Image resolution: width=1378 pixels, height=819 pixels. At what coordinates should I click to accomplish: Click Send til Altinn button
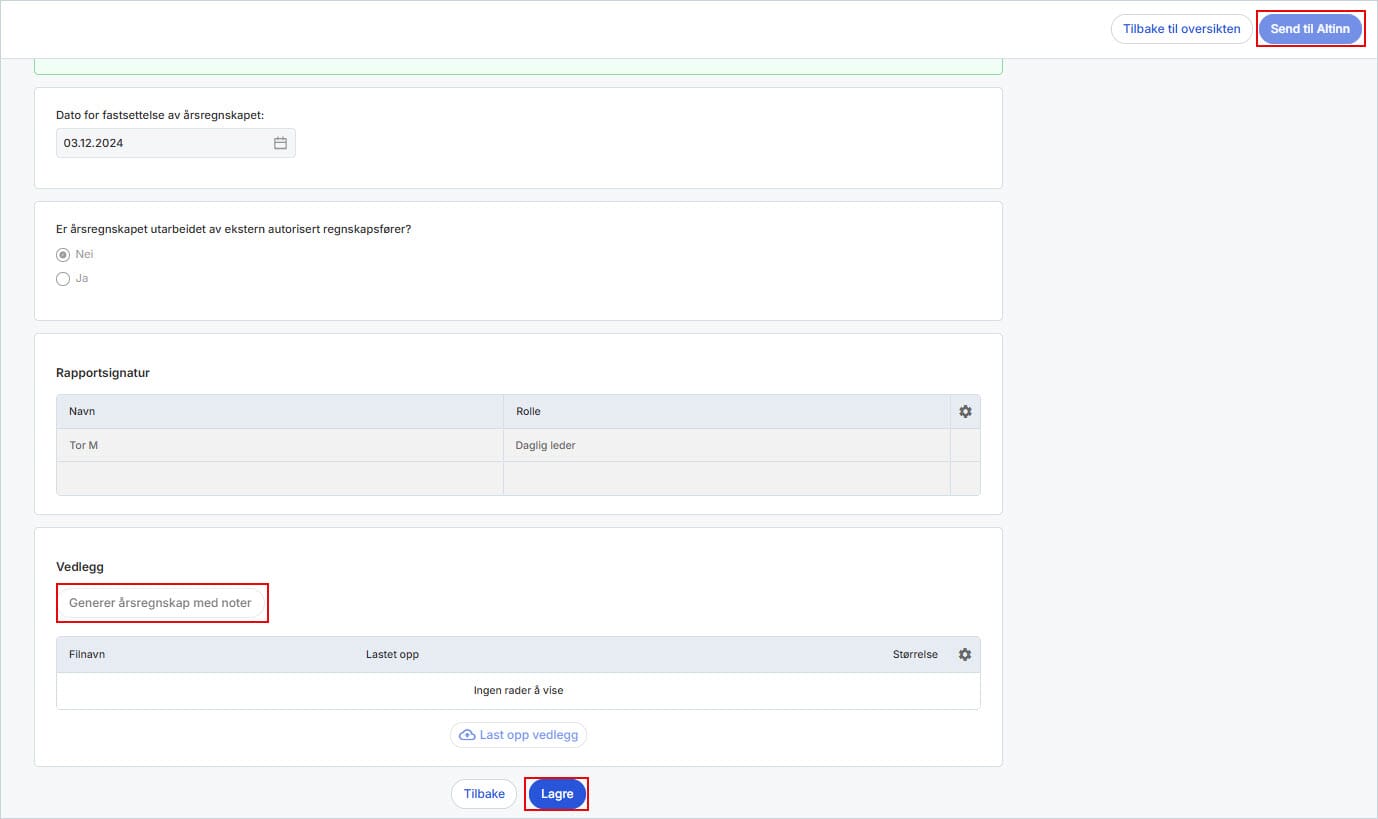(1310, 29)
